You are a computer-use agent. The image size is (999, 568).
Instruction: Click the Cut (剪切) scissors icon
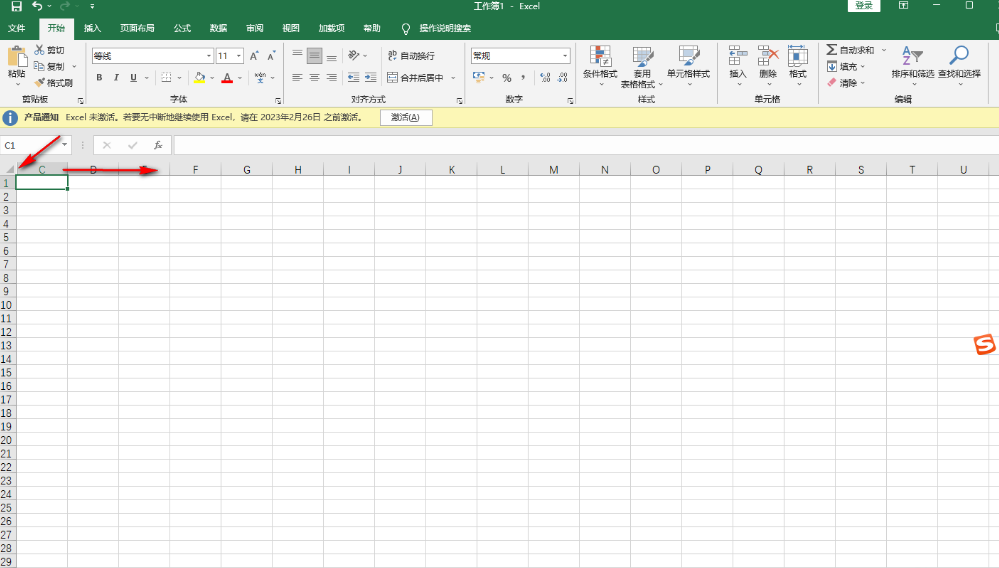coord(40,50)
